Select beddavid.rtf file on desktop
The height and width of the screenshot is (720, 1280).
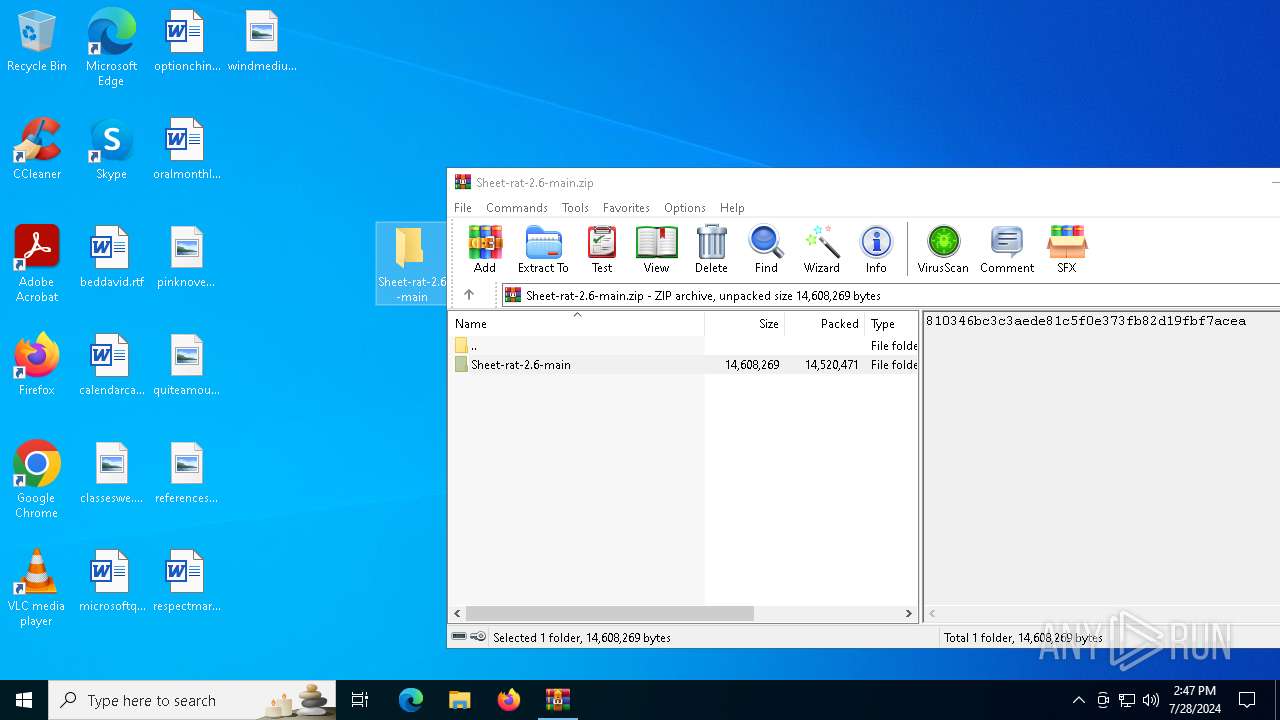tap(111, 257)
